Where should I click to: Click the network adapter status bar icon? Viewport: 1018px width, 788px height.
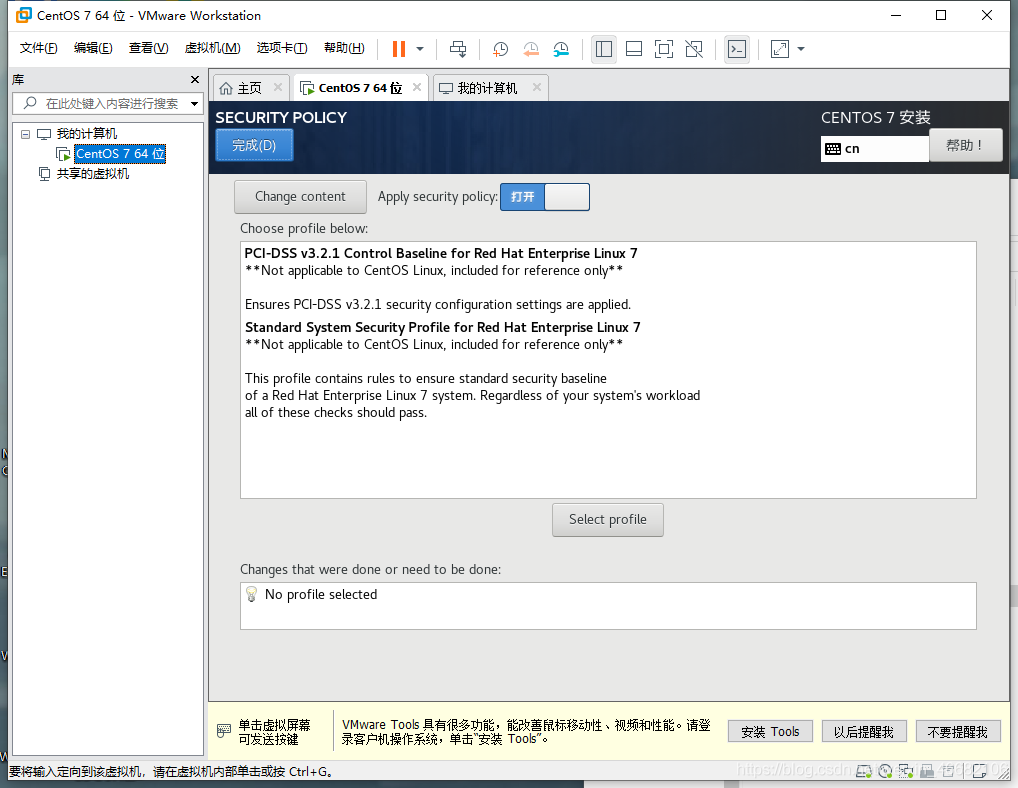906,770
